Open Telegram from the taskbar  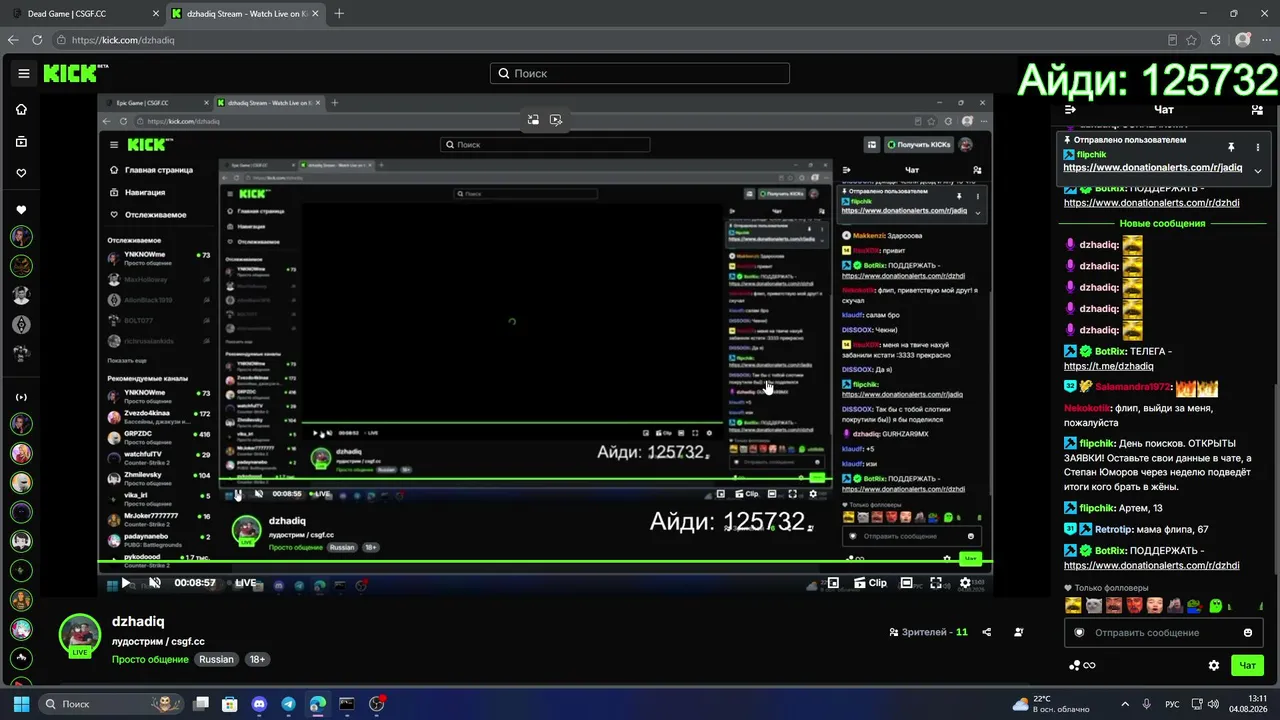point(289,704)
